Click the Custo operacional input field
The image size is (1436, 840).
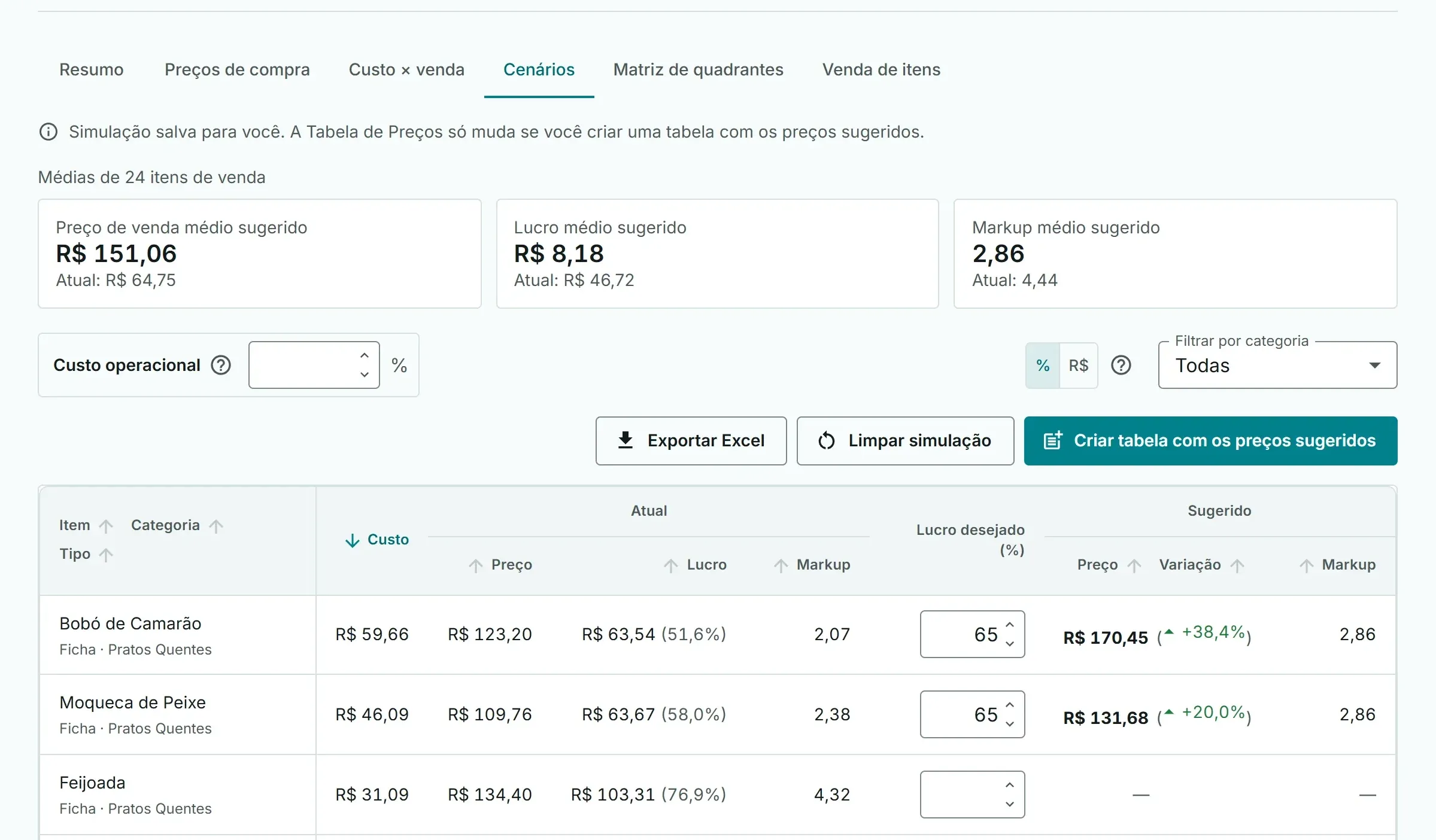tap(314, 365)
